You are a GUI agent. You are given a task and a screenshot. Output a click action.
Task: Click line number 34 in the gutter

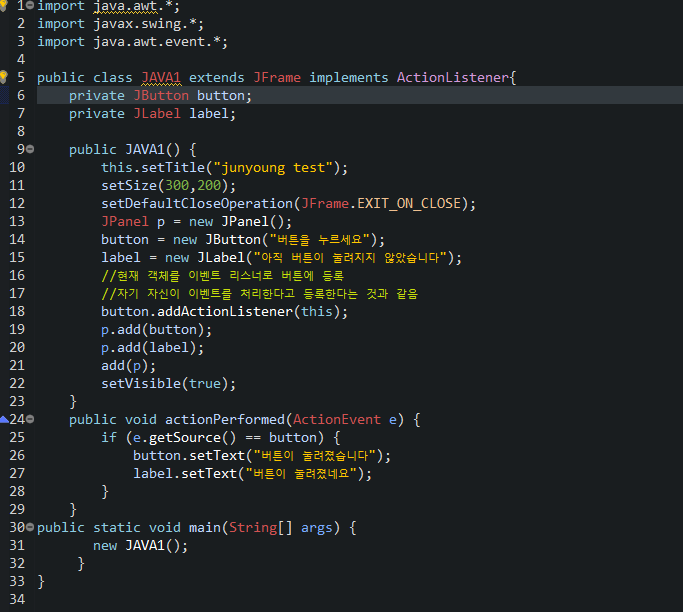tap(17, 599)
